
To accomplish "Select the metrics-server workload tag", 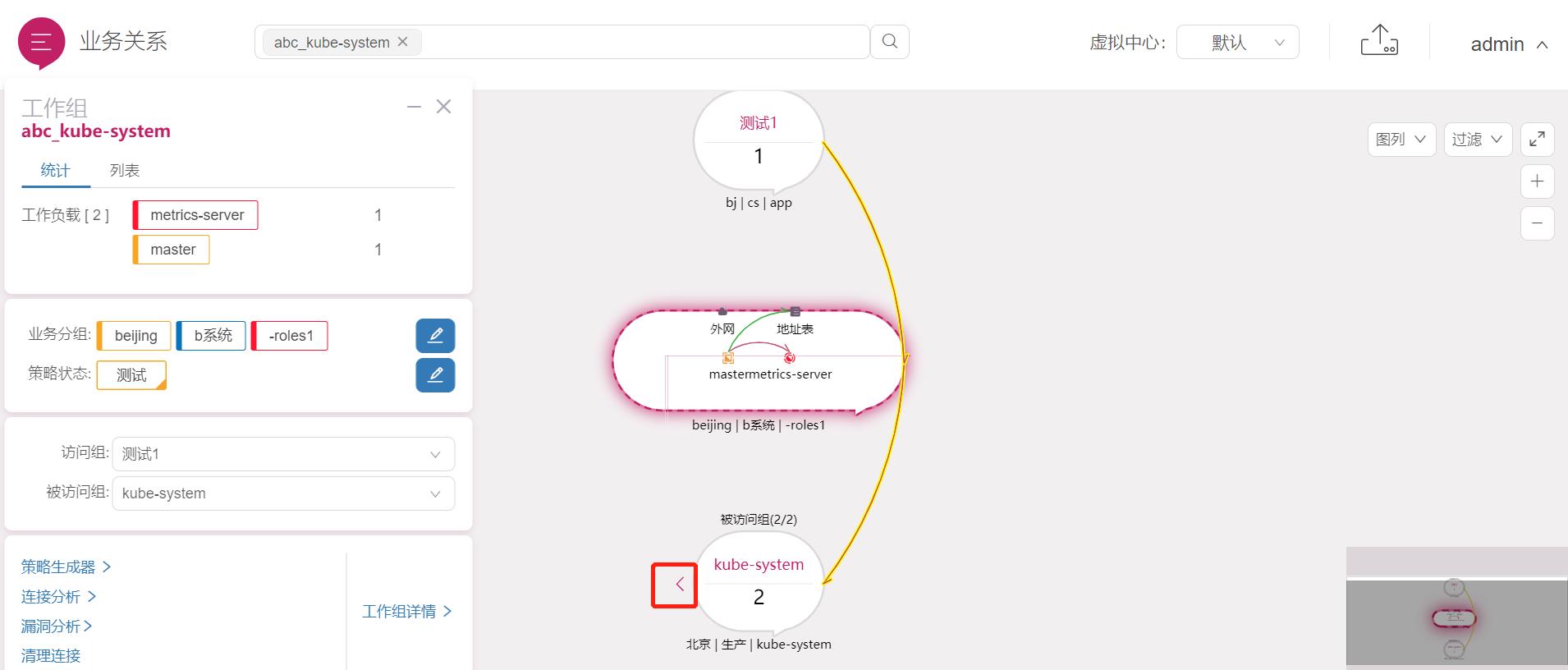I will pyautogui.click(x=195, y=215).
